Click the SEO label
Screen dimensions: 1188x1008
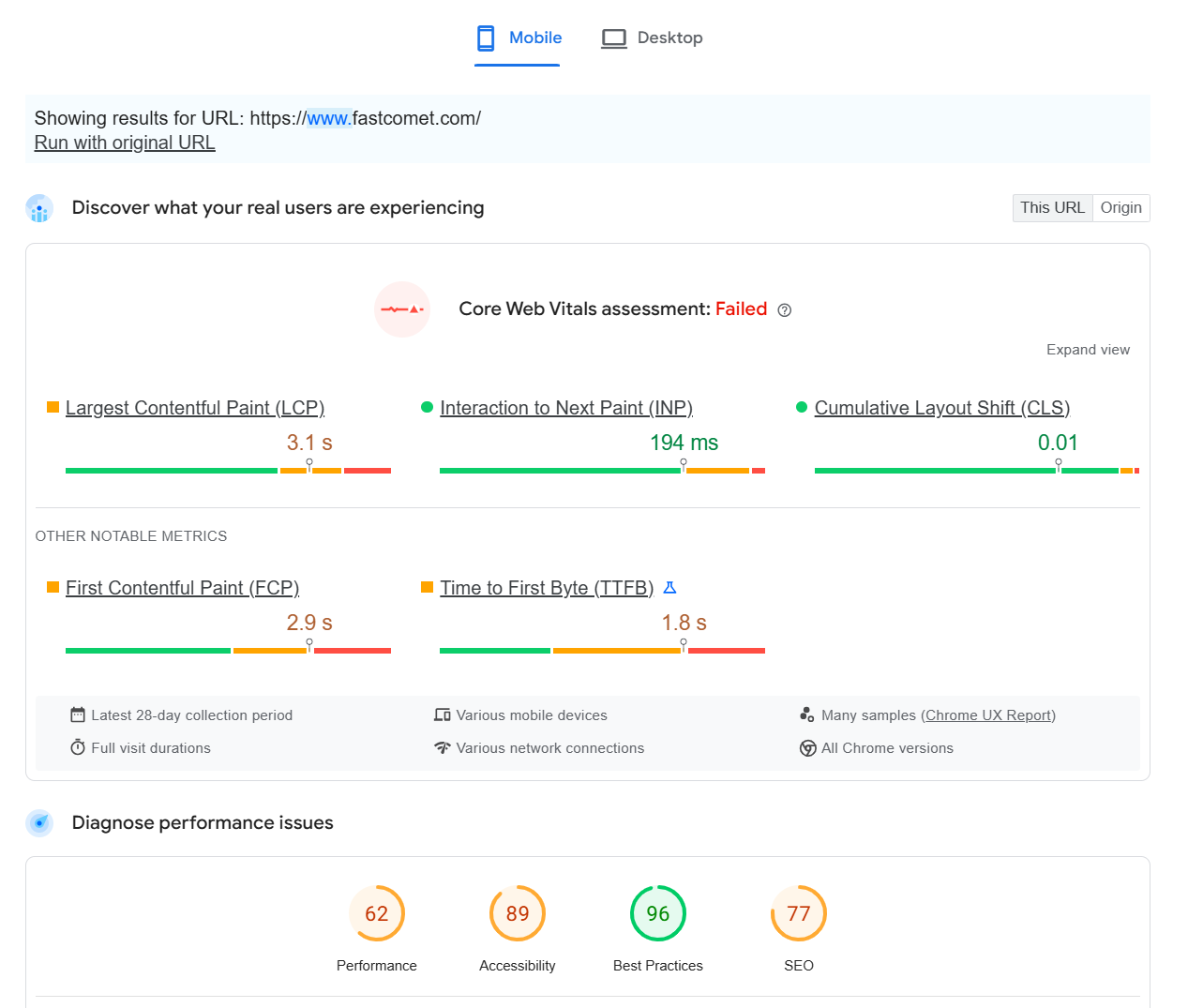[x=799, y=966]
